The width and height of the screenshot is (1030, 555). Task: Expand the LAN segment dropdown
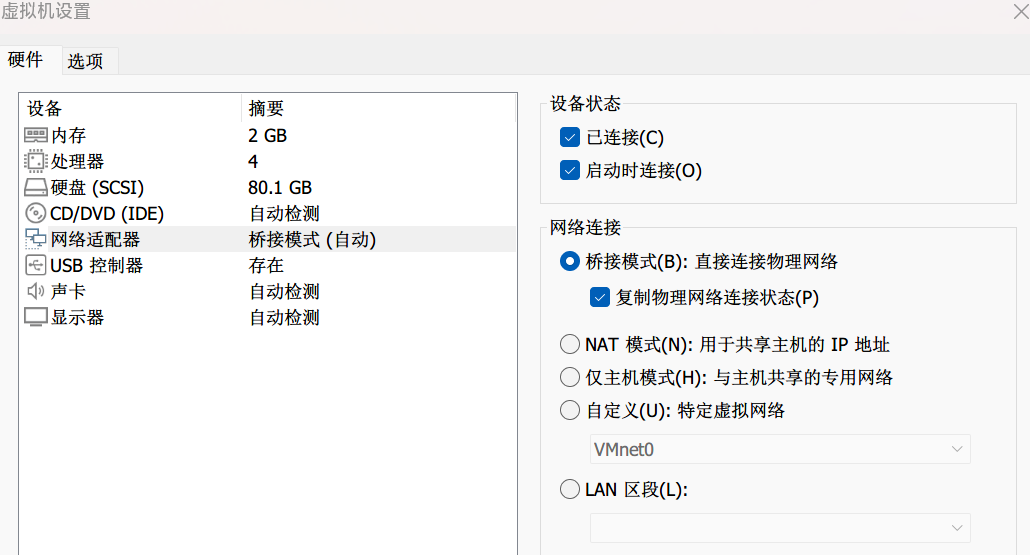click(780, 528)
